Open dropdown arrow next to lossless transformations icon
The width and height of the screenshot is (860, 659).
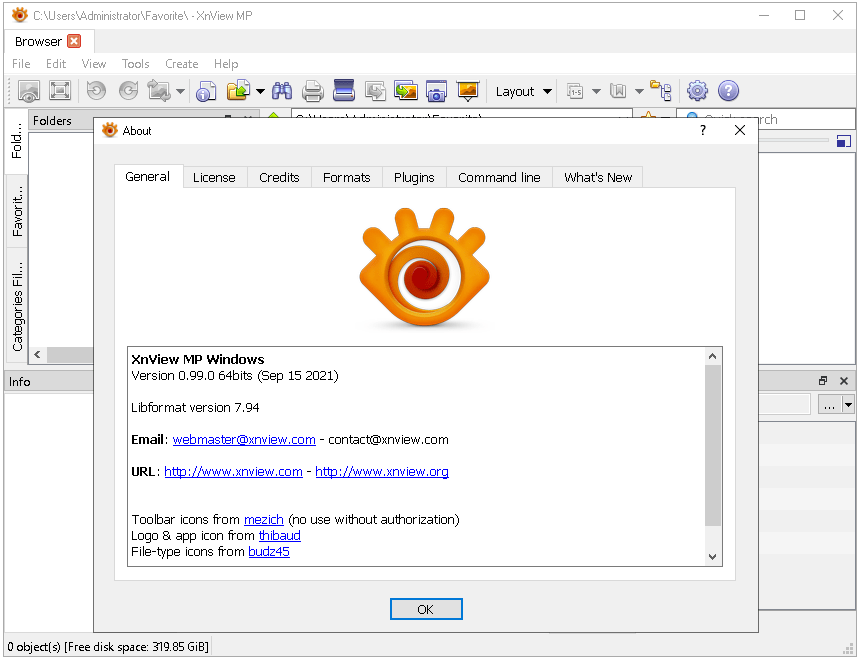tap(180, 92)
